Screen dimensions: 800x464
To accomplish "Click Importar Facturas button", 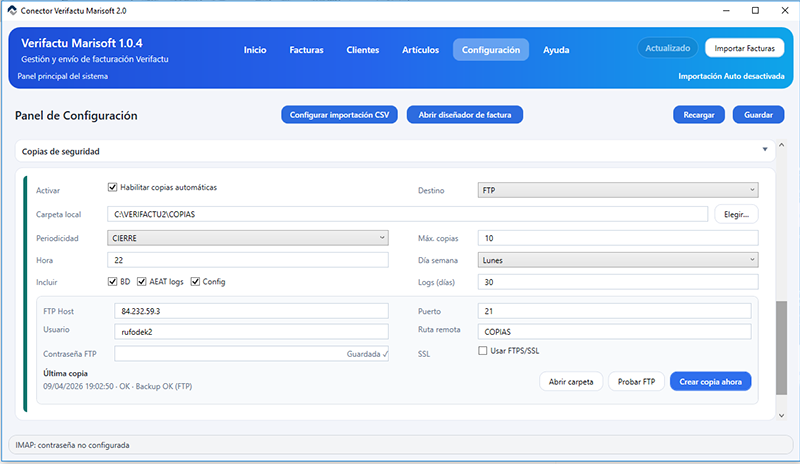I will (x=744, y=48).
